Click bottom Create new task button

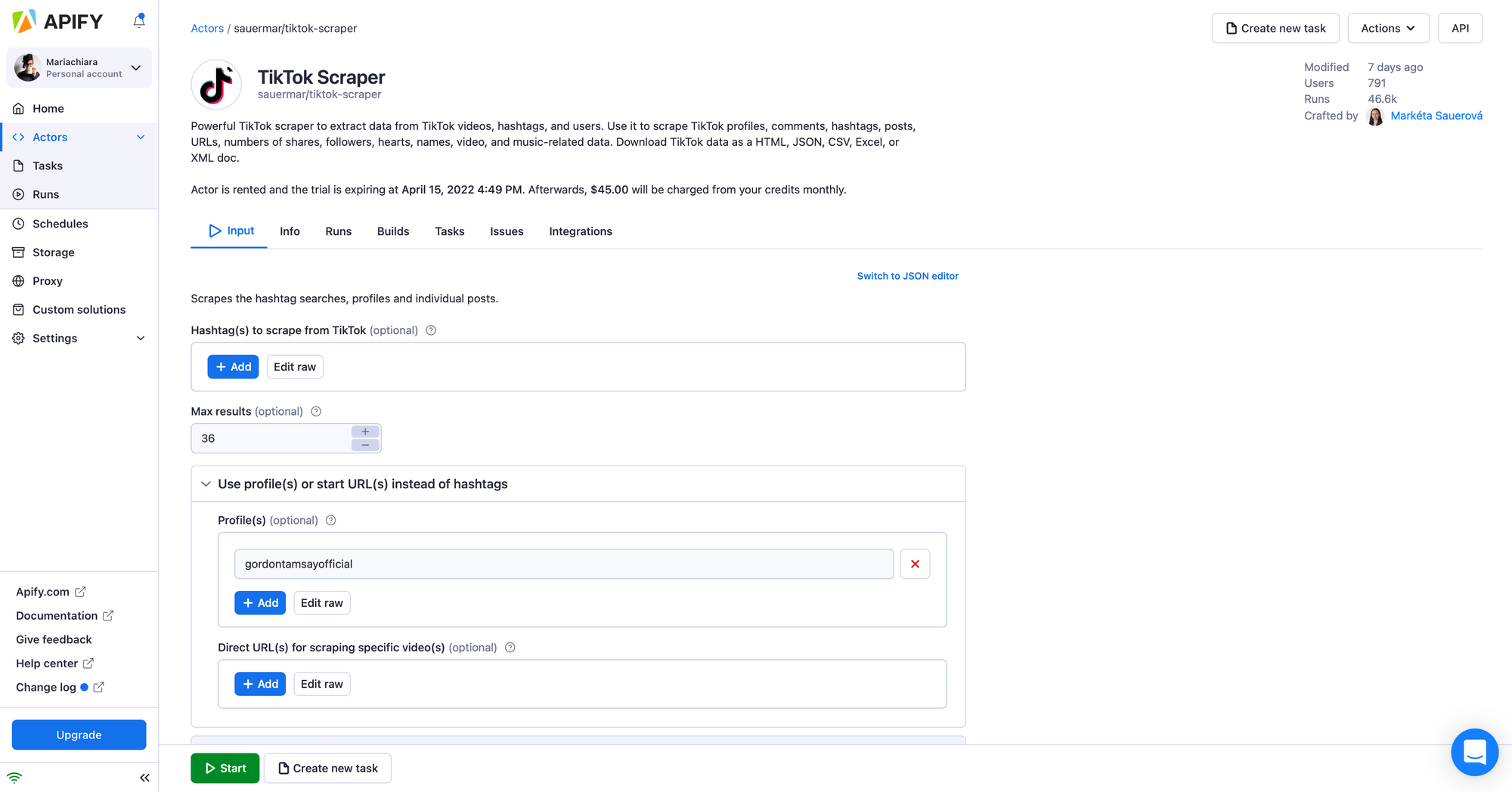[x=327, y=768]
